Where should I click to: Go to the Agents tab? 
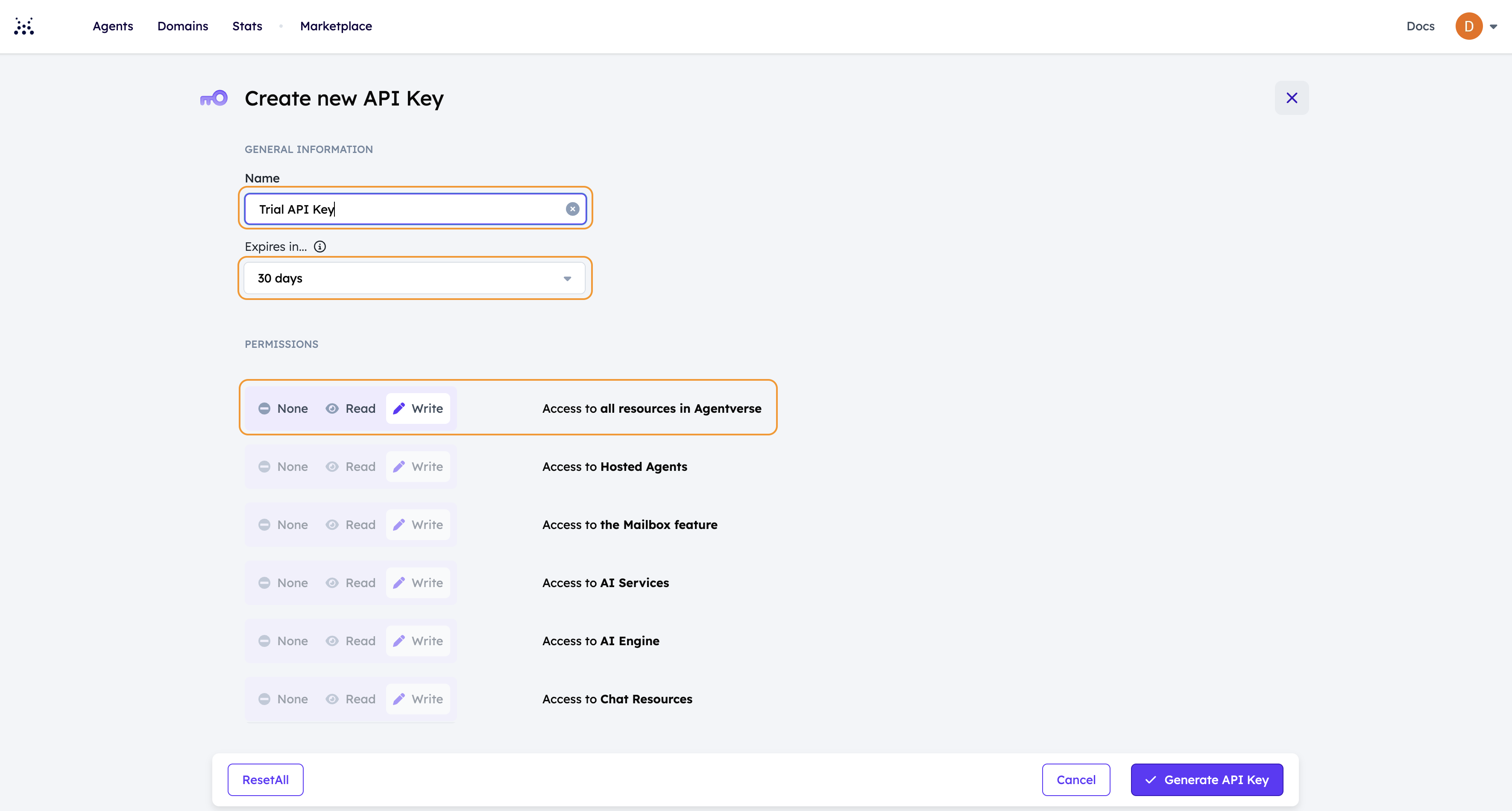point(113,26)
